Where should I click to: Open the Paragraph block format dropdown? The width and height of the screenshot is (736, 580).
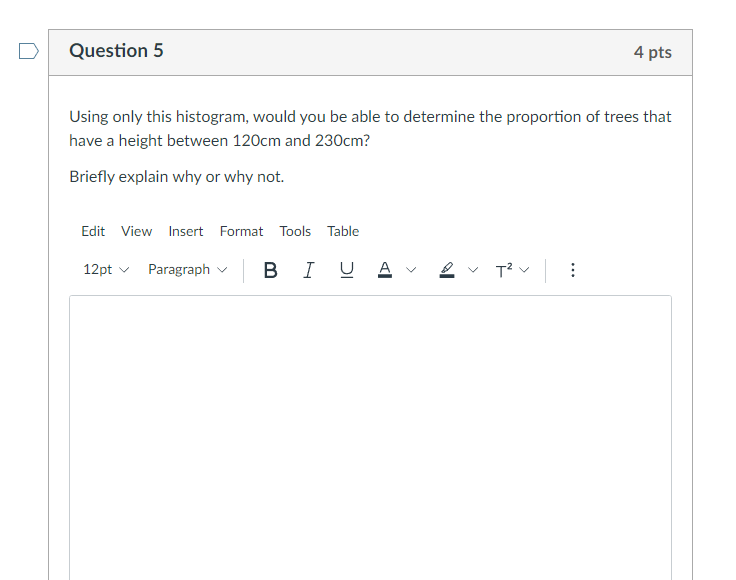pos(188,270)
